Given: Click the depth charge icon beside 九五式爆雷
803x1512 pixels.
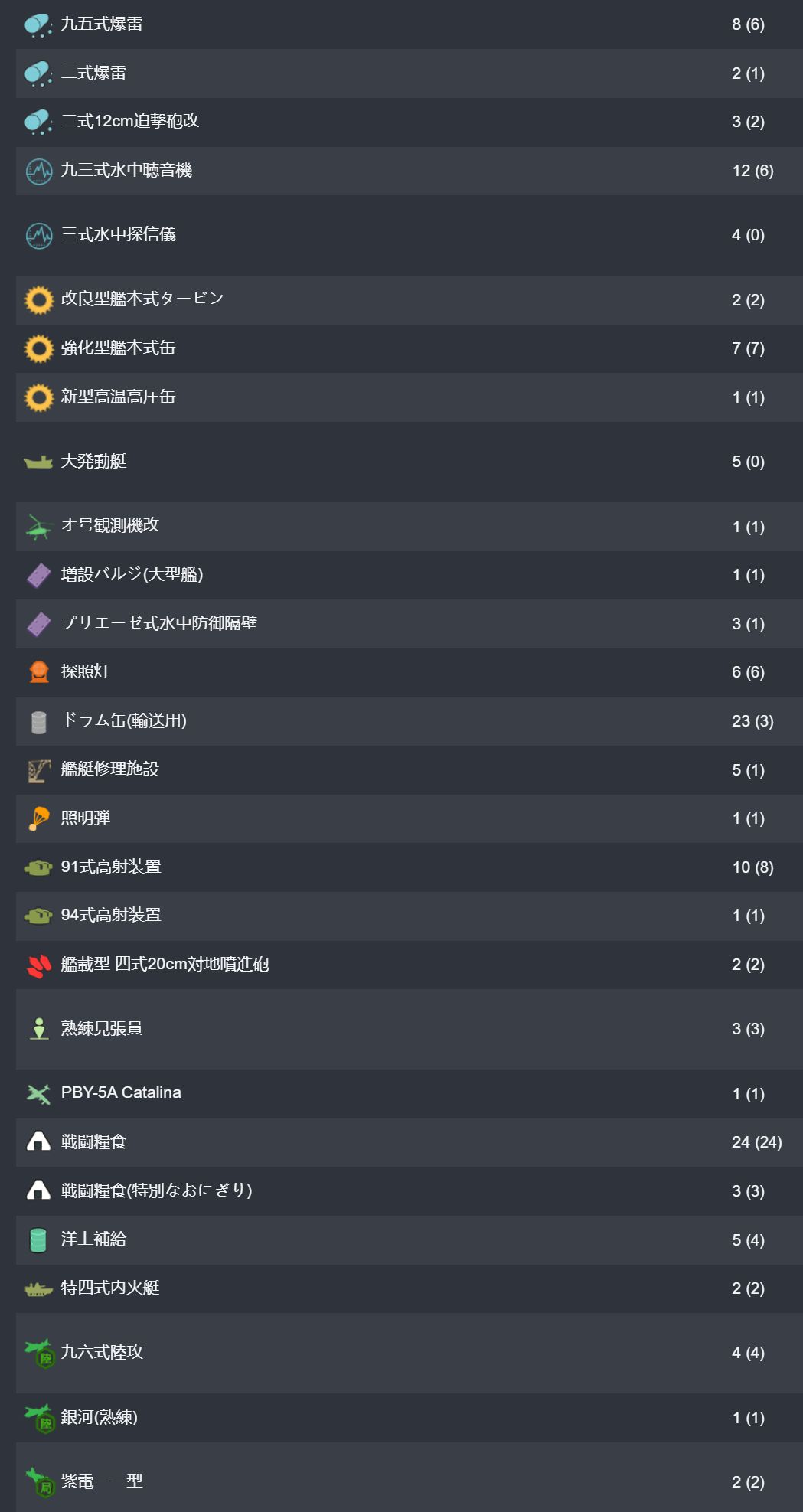Looking at the screenshot, I should click(39, 25).
